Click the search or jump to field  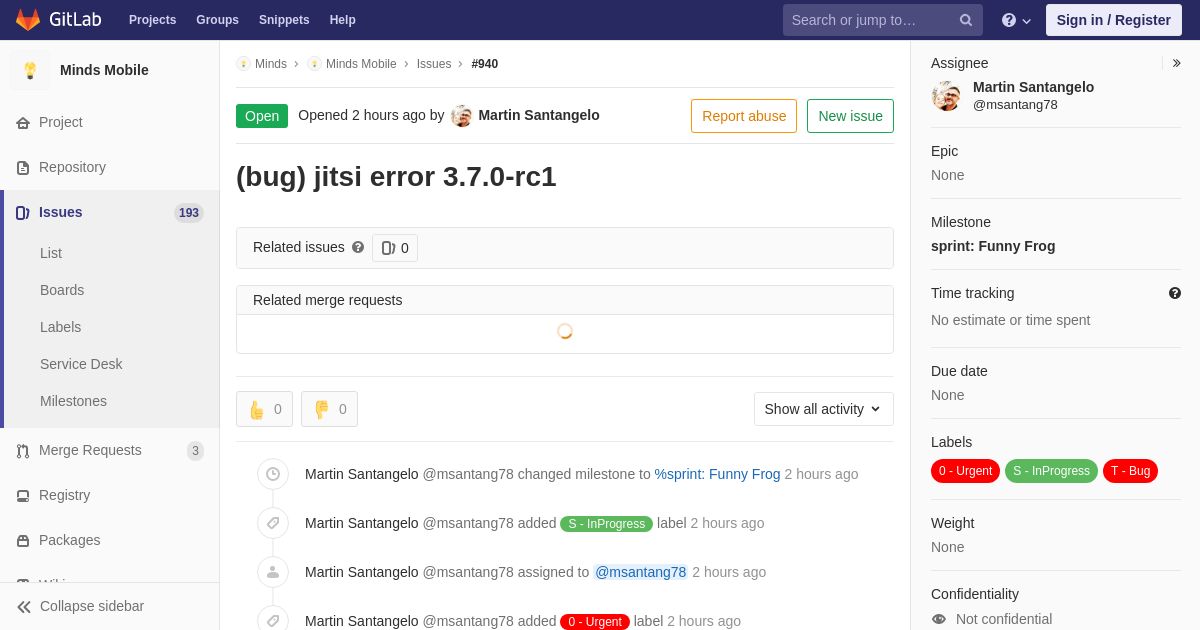tap(883, 20)
